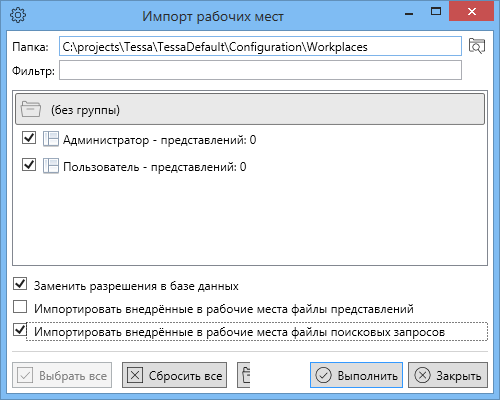500x400 pixels.
Task: Toggle import of файлы поисковых запросов checkbox
Action: pyautogui.click(x=20, y=330)
